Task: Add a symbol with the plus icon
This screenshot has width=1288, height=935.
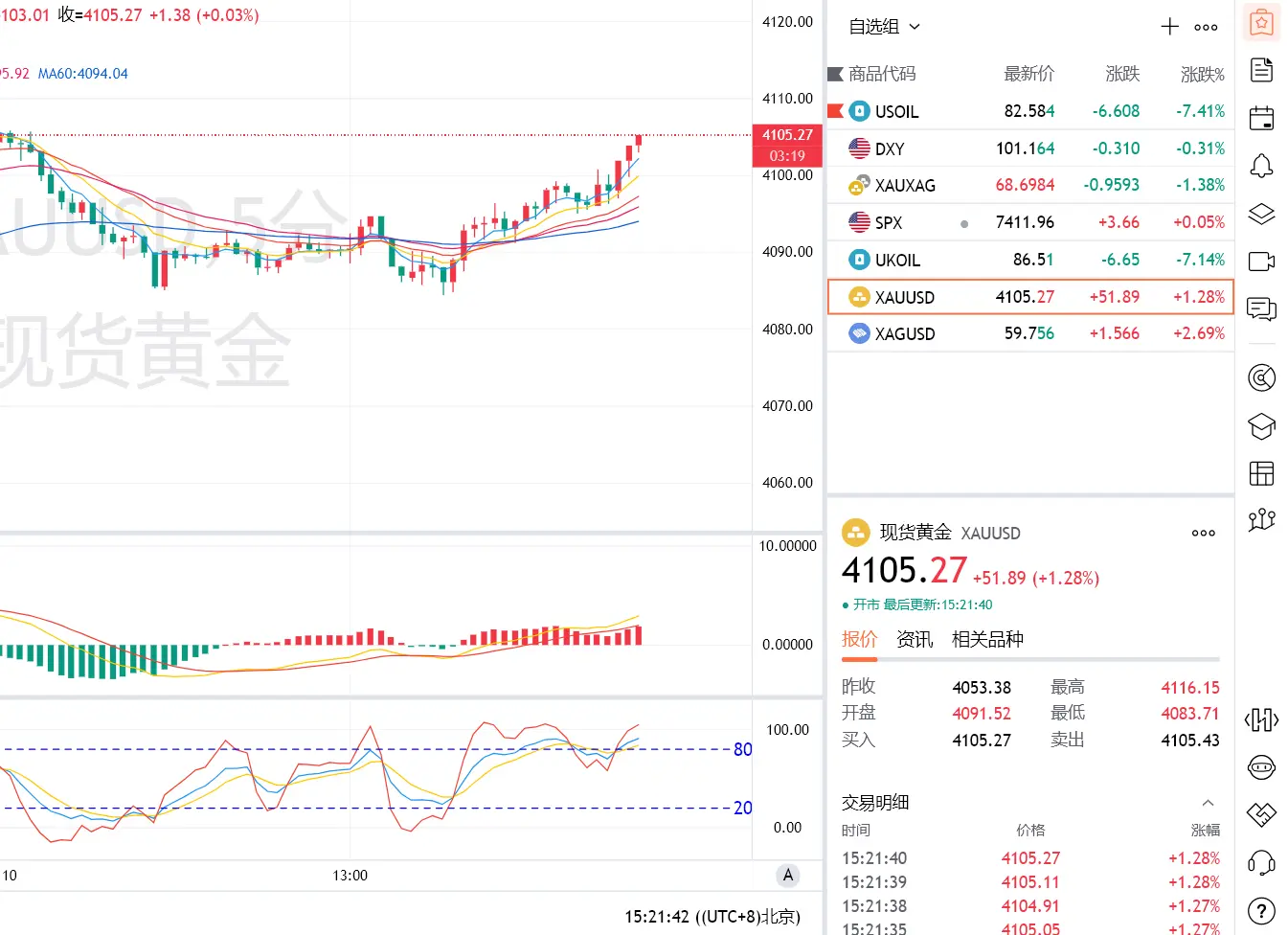Action: pos(1170,27)
